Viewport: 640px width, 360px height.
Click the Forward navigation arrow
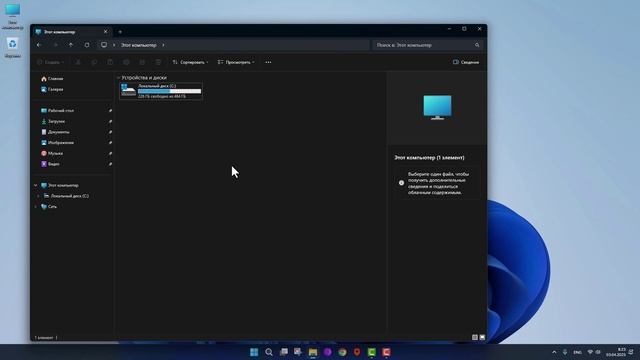(x=55, y=45)
